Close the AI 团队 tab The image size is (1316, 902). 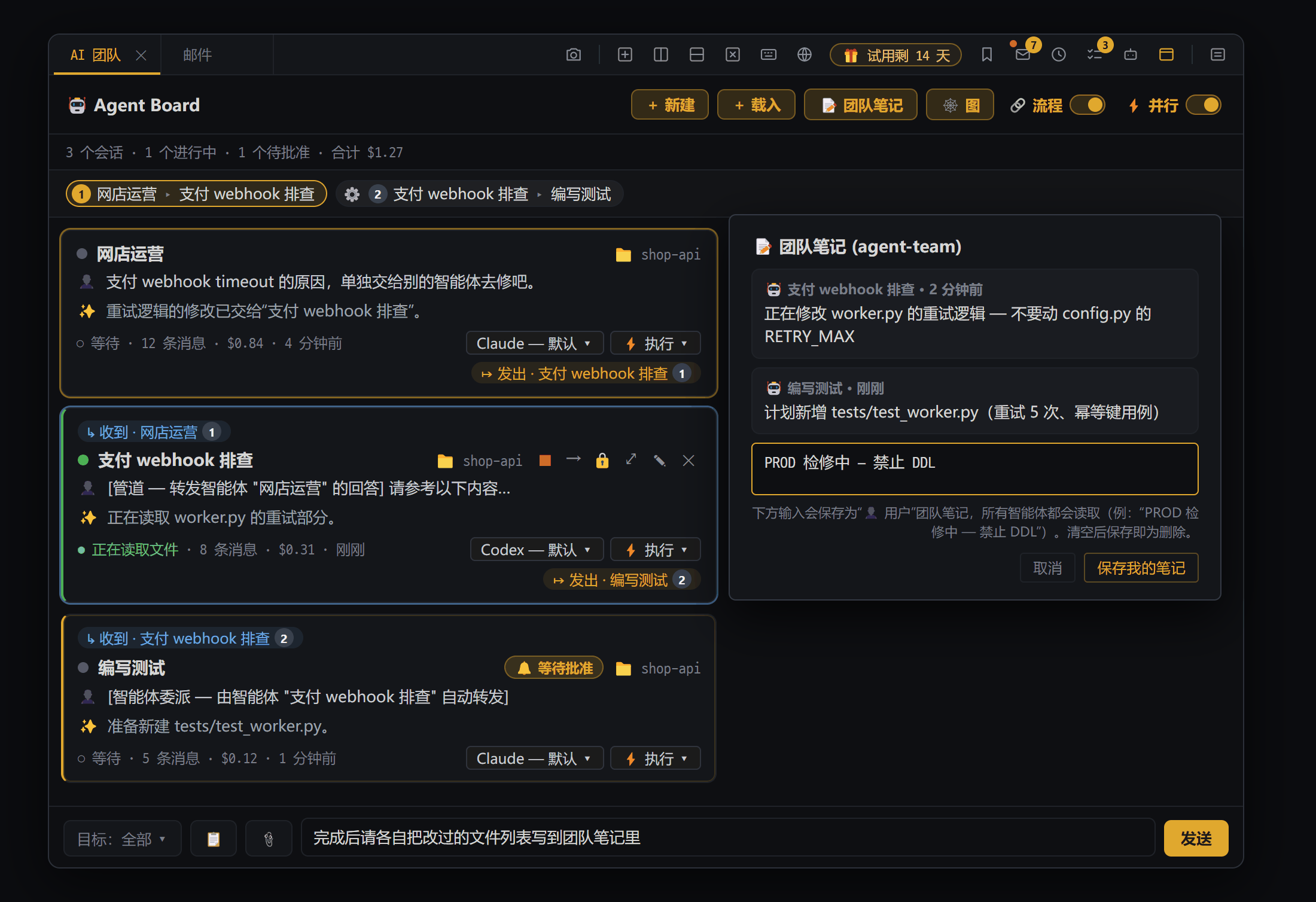click(x=141, y=56)
